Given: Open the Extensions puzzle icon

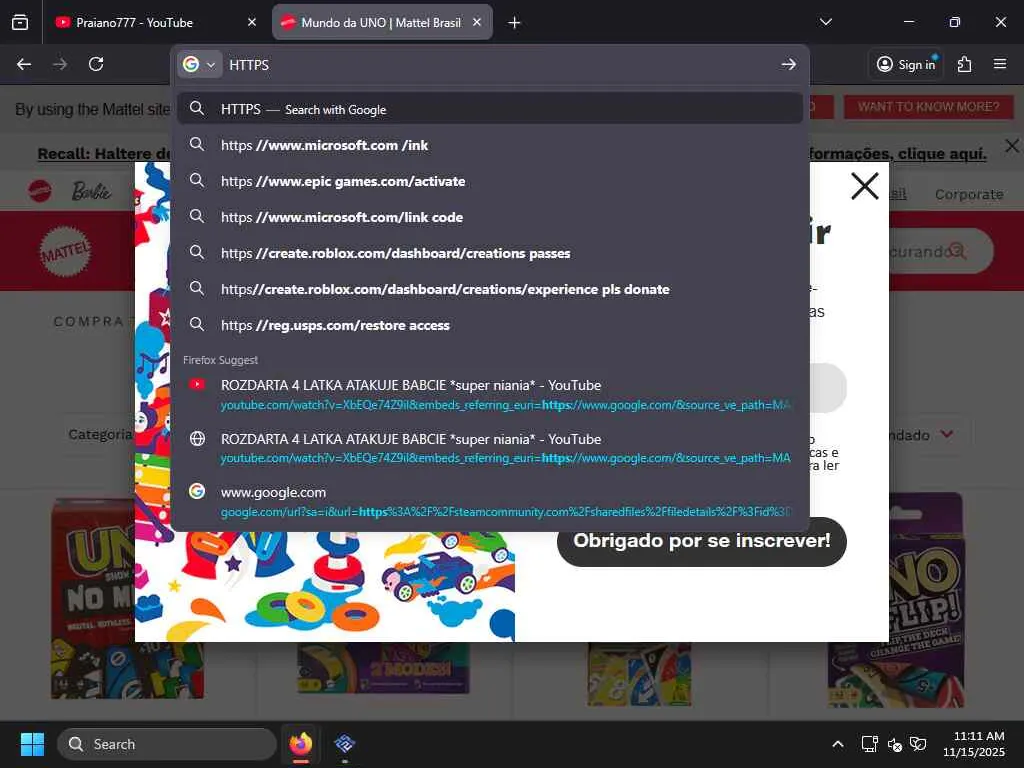Looking at the screenshot, I should click(965, 64).
